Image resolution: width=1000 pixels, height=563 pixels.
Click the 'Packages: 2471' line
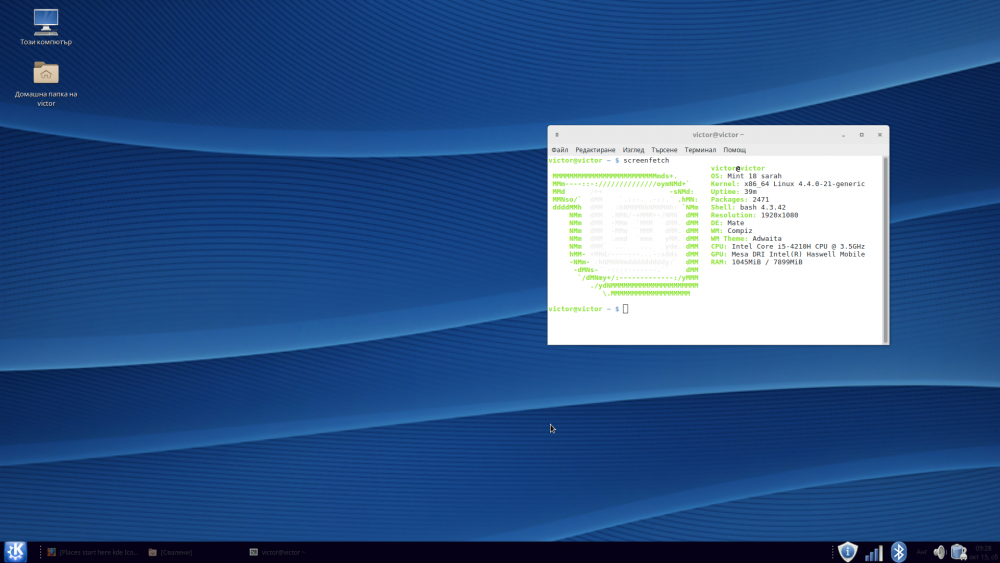(x=740, y=200)
